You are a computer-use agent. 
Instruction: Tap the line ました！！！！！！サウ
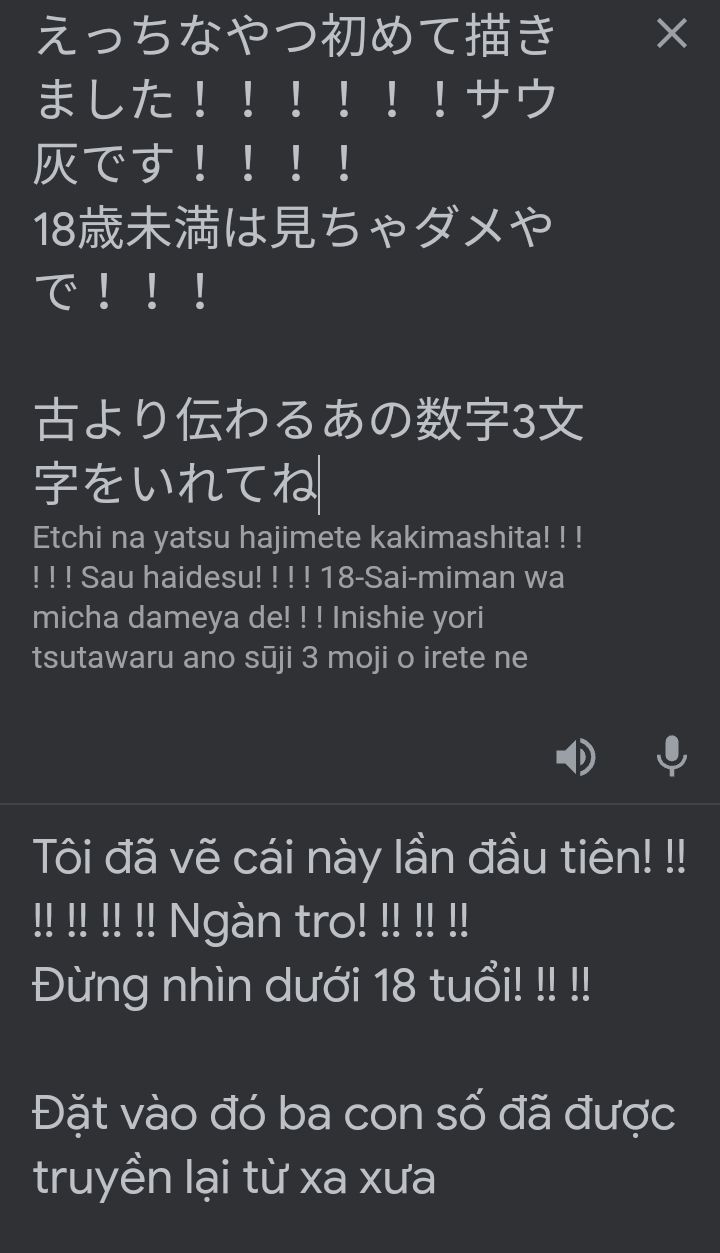295,101
